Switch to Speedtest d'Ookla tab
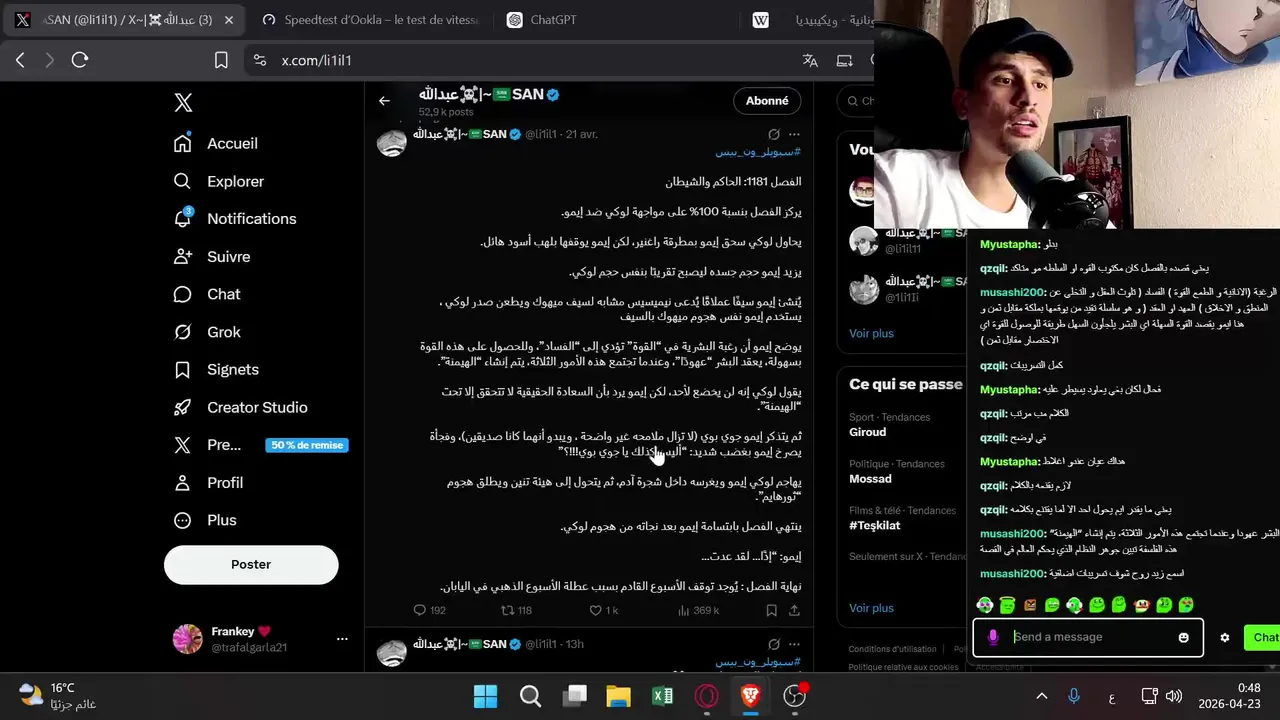This screenshot has height=720, width=1280. pos(369,20)
